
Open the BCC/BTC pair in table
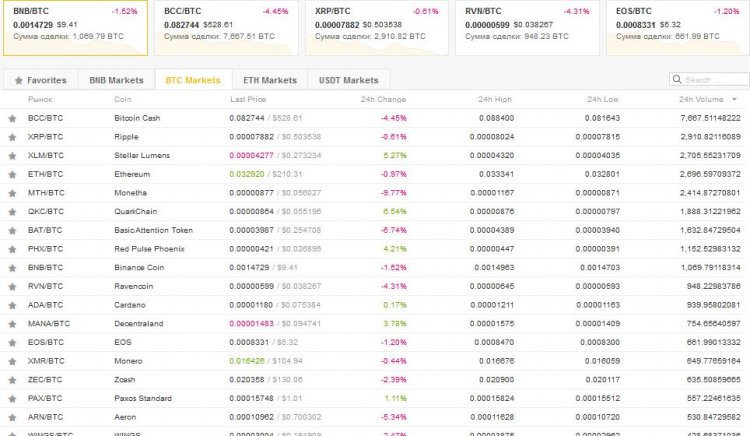[45, 118]
